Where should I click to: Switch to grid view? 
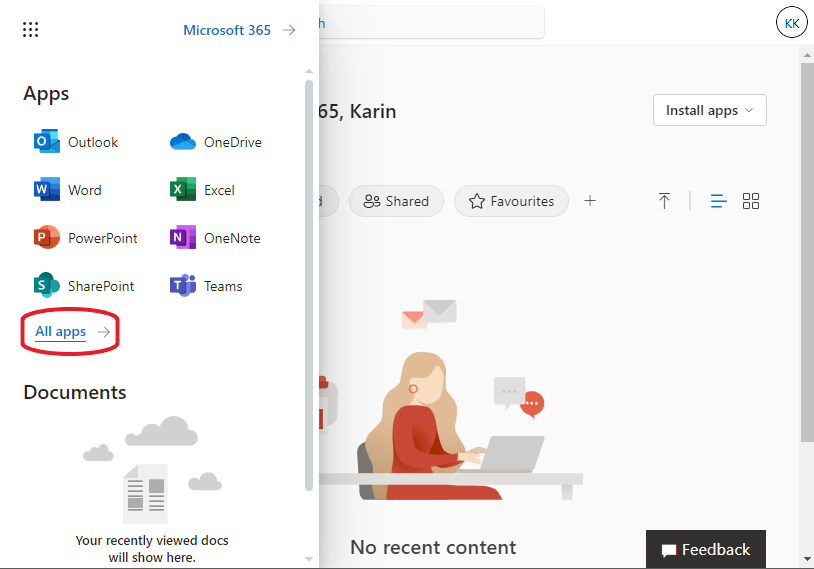[x=751, y=201]
